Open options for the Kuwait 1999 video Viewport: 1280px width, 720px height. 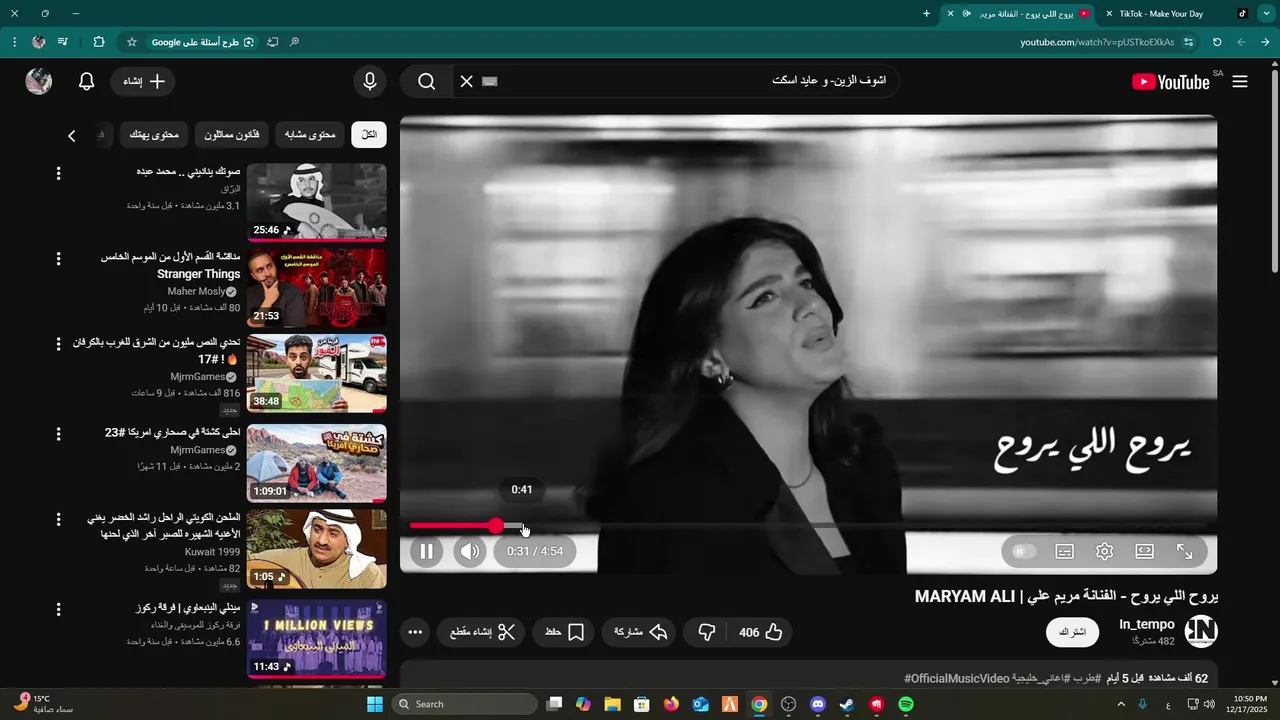(x=58, y=521)
